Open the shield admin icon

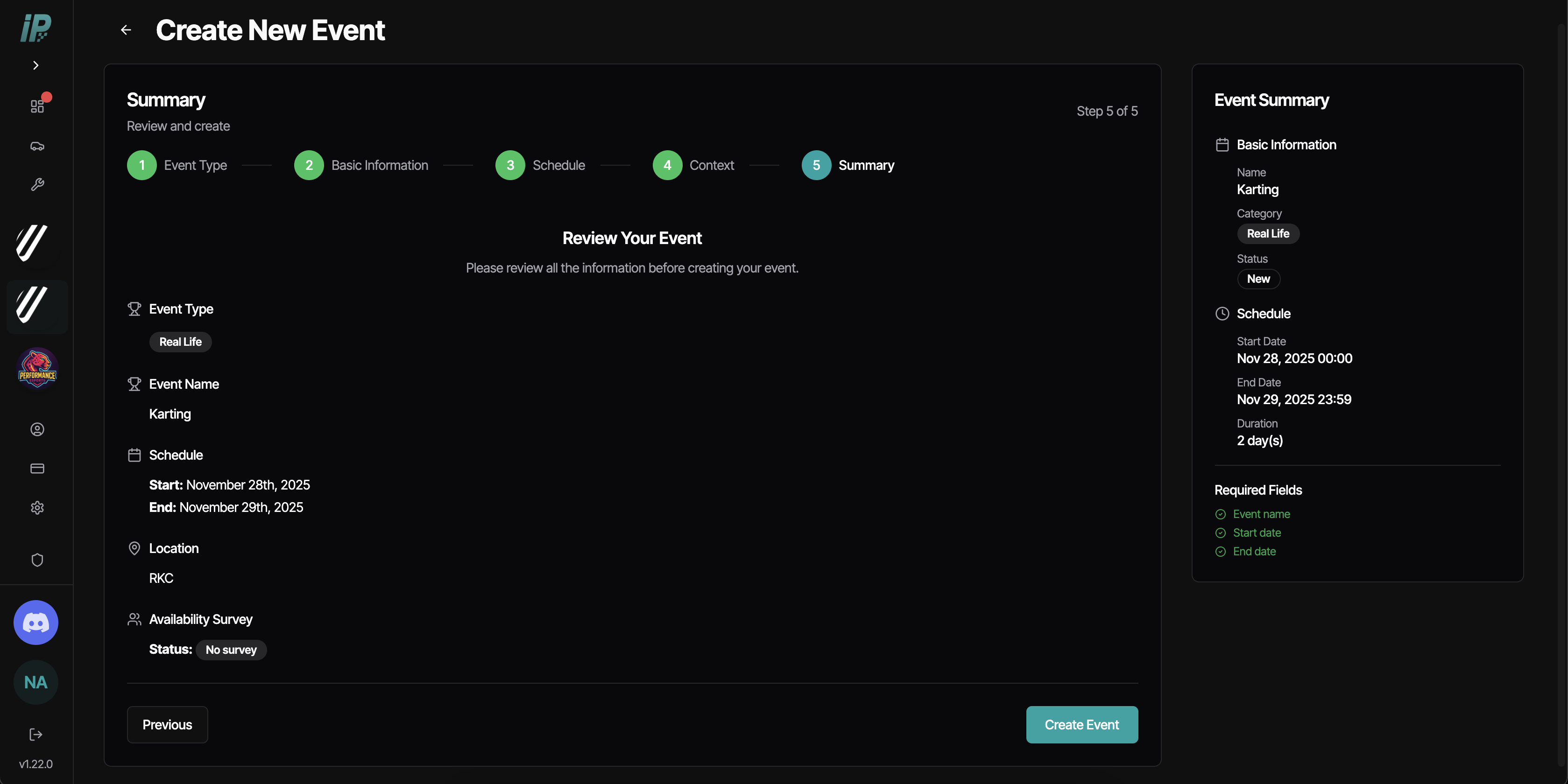coord(37,560)
